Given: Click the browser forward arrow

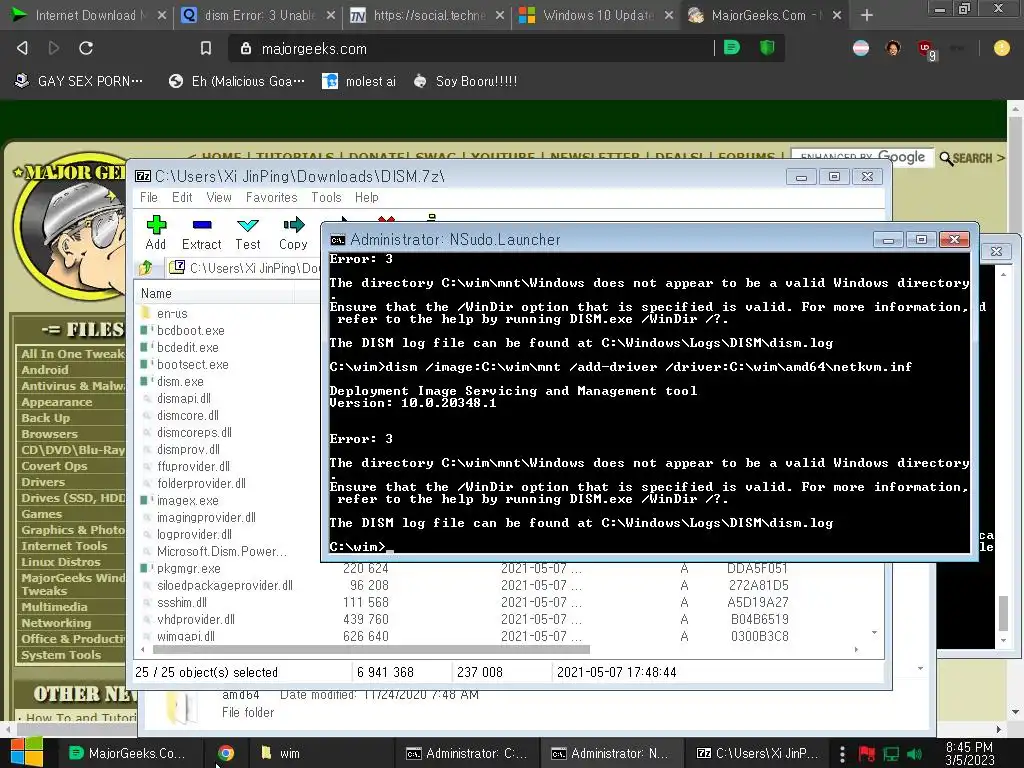Looking at the screenshot, I should tap(54, 48).
